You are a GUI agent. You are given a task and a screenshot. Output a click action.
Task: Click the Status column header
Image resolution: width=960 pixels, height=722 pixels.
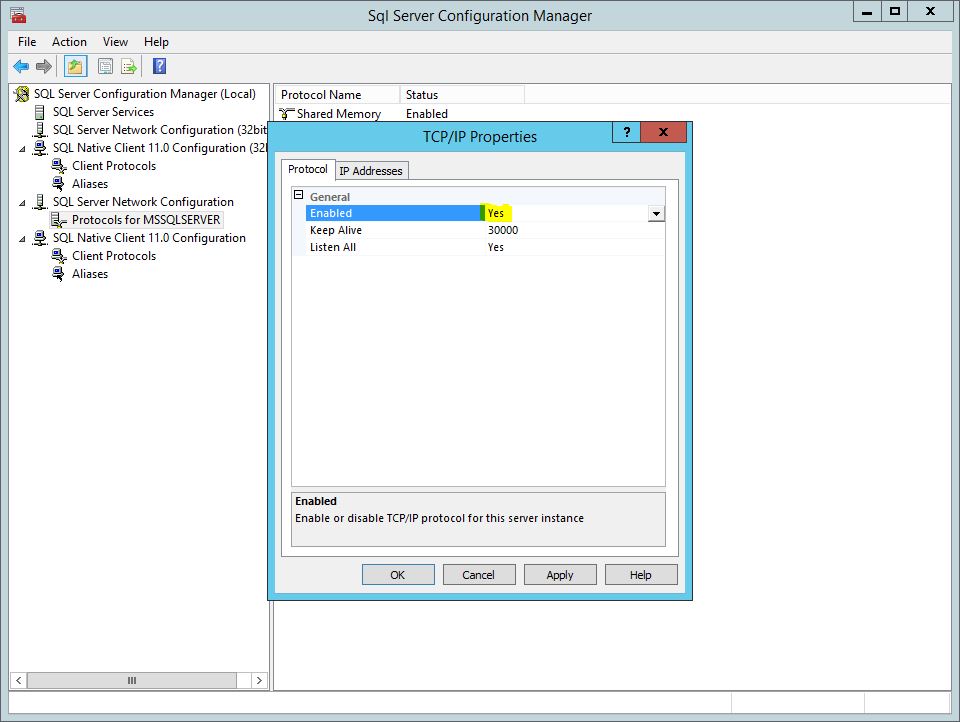pyautogui.click(x=462, y=95)
